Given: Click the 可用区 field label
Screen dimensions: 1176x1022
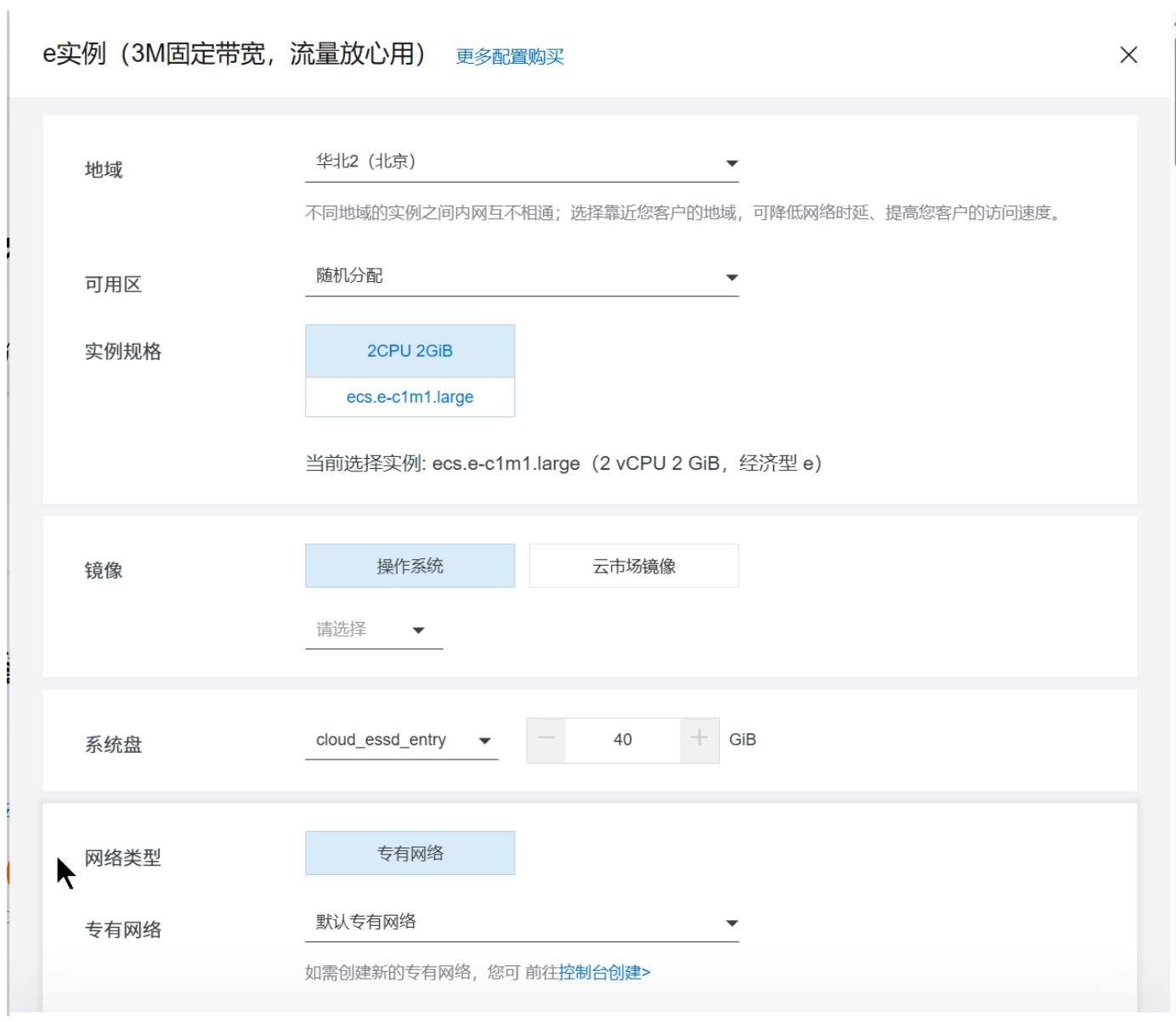Looking at the screenshot, I should click(113, 285).
